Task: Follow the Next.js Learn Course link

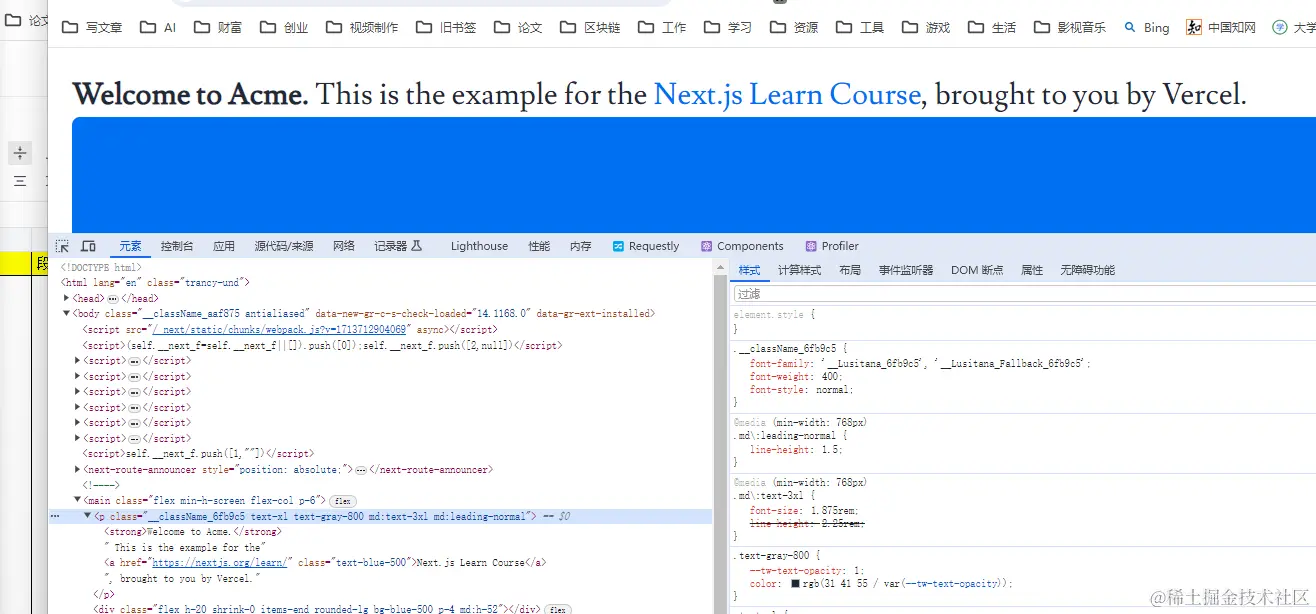Action: coord(787,94)
